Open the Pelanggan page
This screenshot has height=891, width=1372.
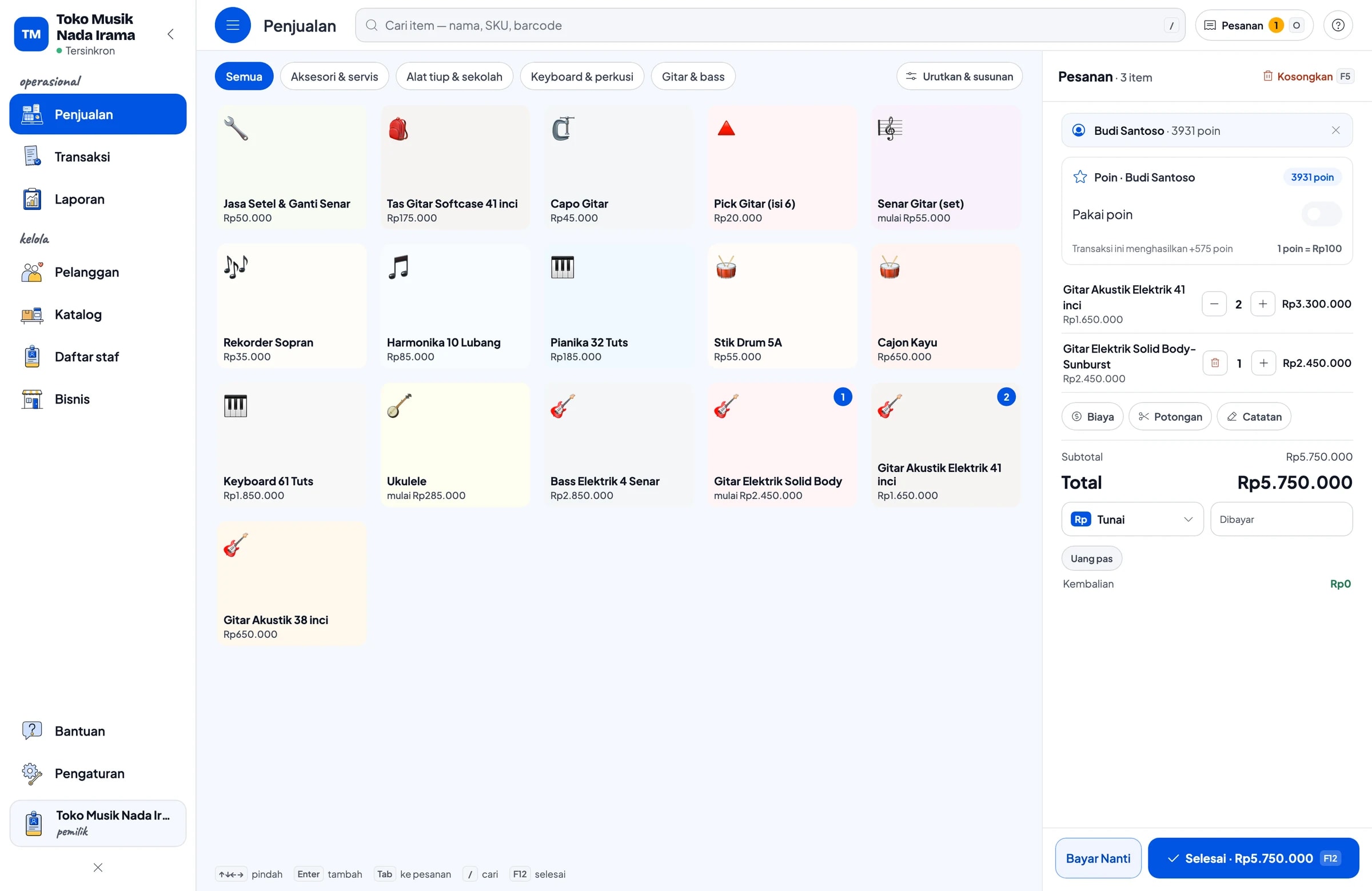98,272
